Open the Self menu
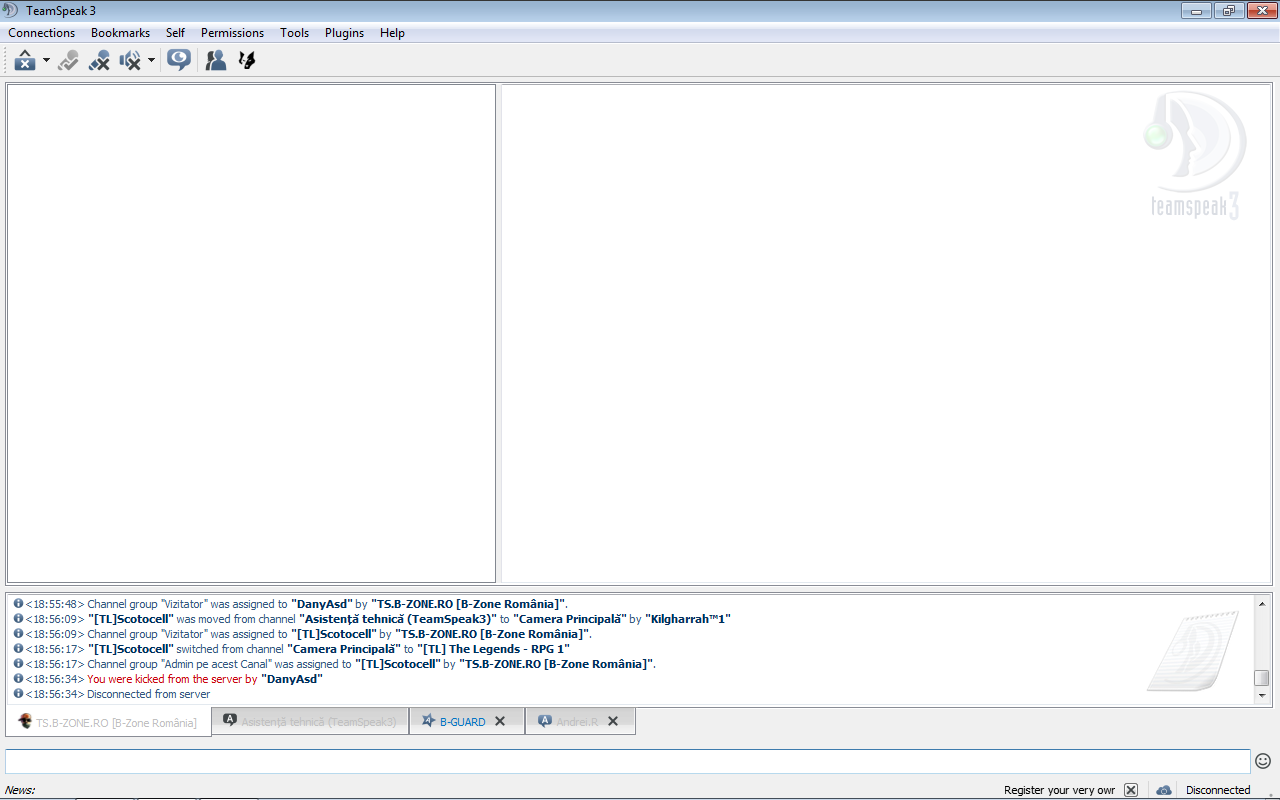 [x=175, y=33]
